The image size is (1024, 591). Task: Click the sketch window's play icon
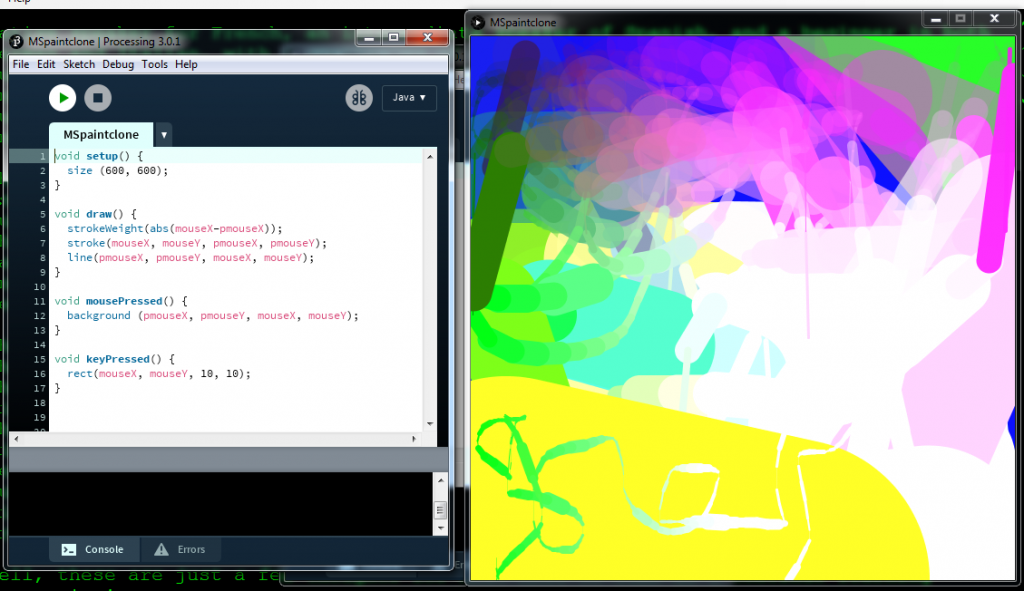(478, 21)
